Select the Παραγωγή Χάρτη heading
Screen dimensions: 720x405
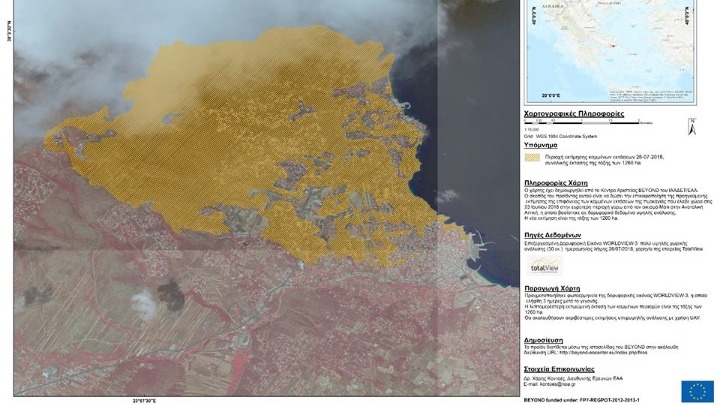555,288
